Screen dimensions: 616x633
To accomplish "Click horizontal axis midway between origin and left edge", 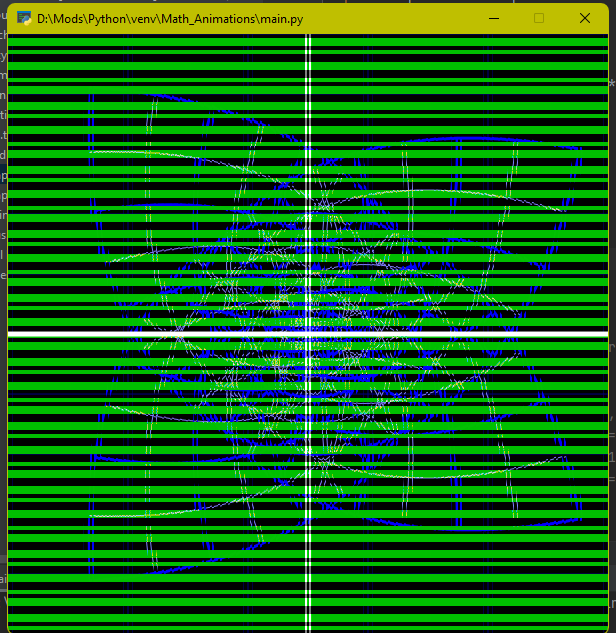I will (x=158, y=333).
